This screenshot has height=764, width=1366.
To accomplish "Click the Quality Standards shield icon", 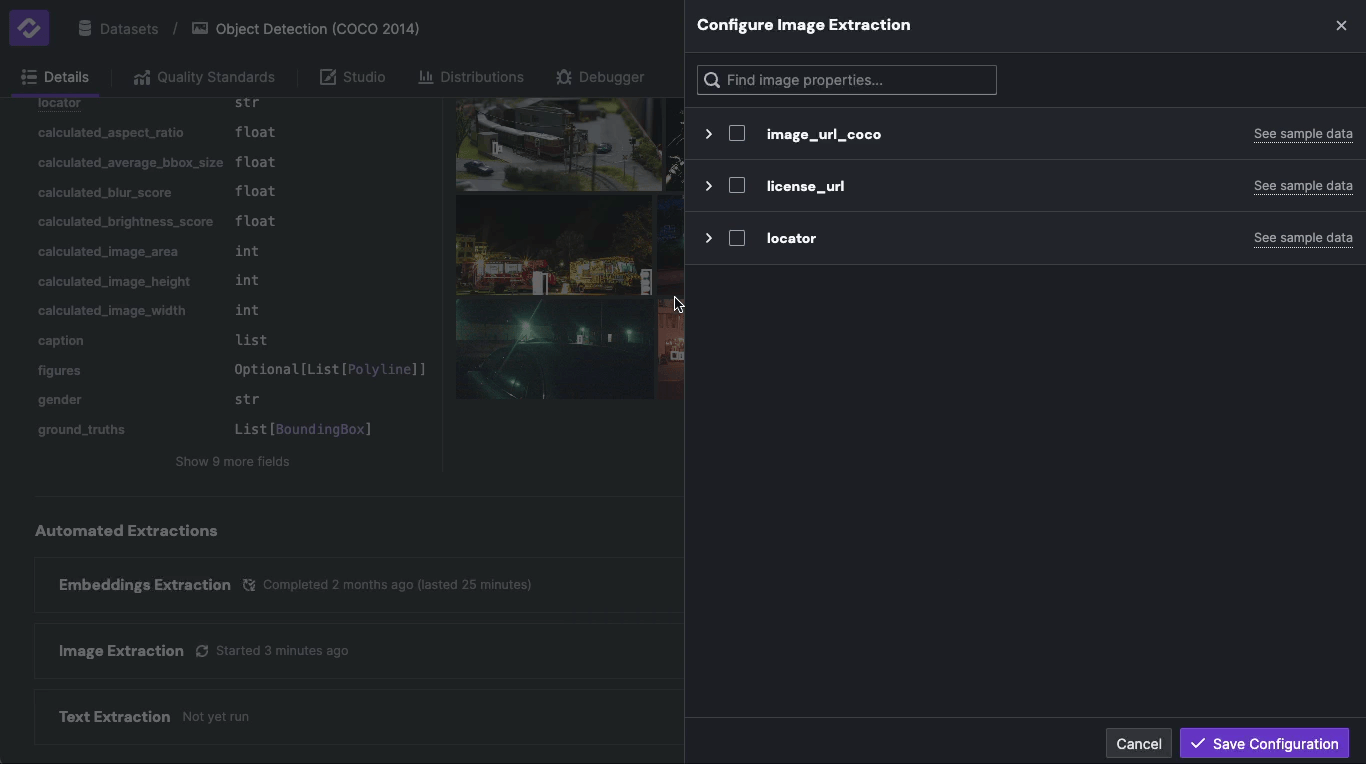I will [140, 76].
